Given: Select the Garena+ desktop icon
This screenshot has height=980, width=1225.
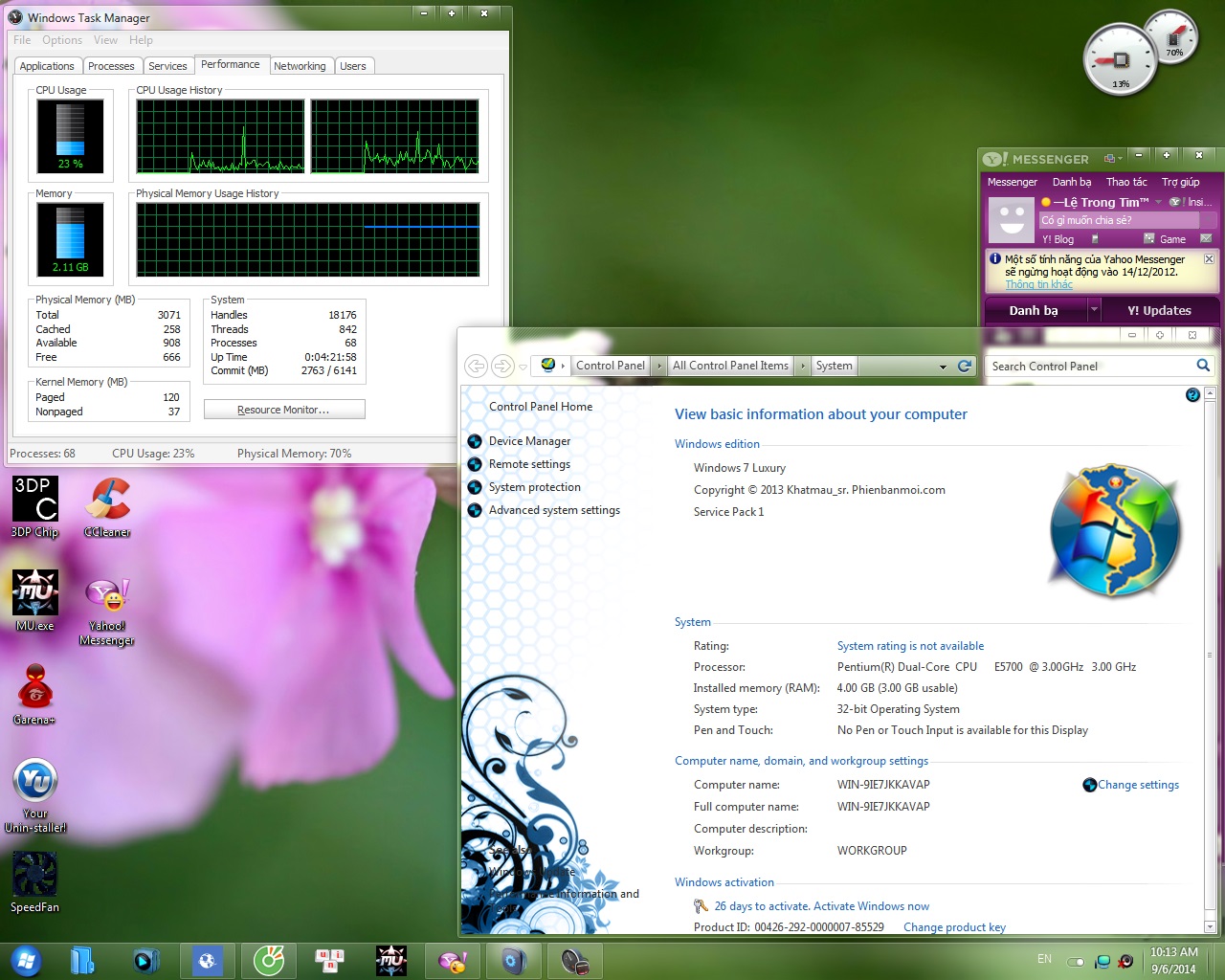Looking at the screenshot, I should [x=35, y=694].
